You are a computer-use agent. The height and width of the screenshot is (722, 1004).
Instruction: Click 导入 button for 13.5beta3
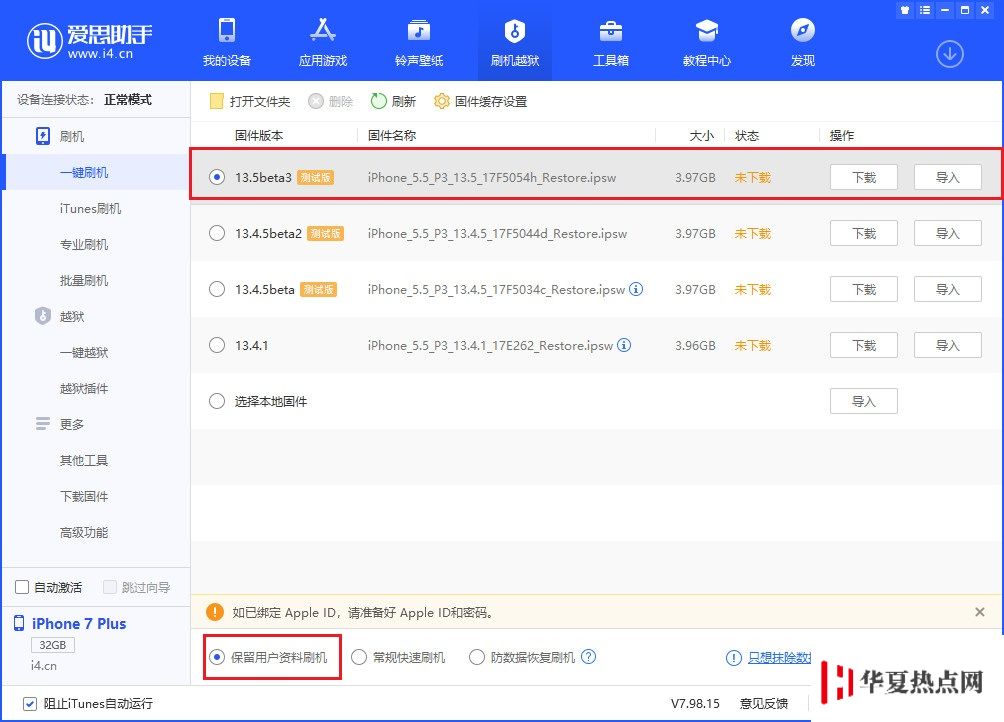pyautogui.click(x=948, y=177)
